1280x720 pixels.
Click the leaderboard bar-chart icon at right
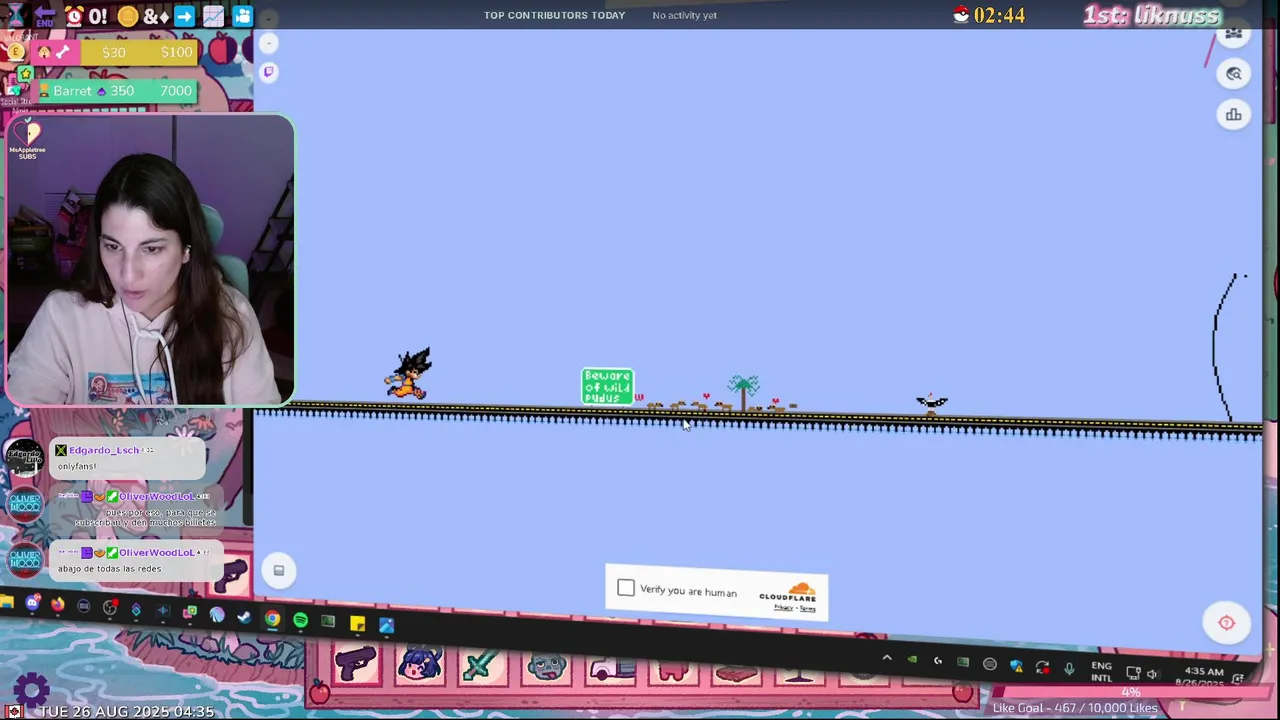click(x=1233, y=115)
